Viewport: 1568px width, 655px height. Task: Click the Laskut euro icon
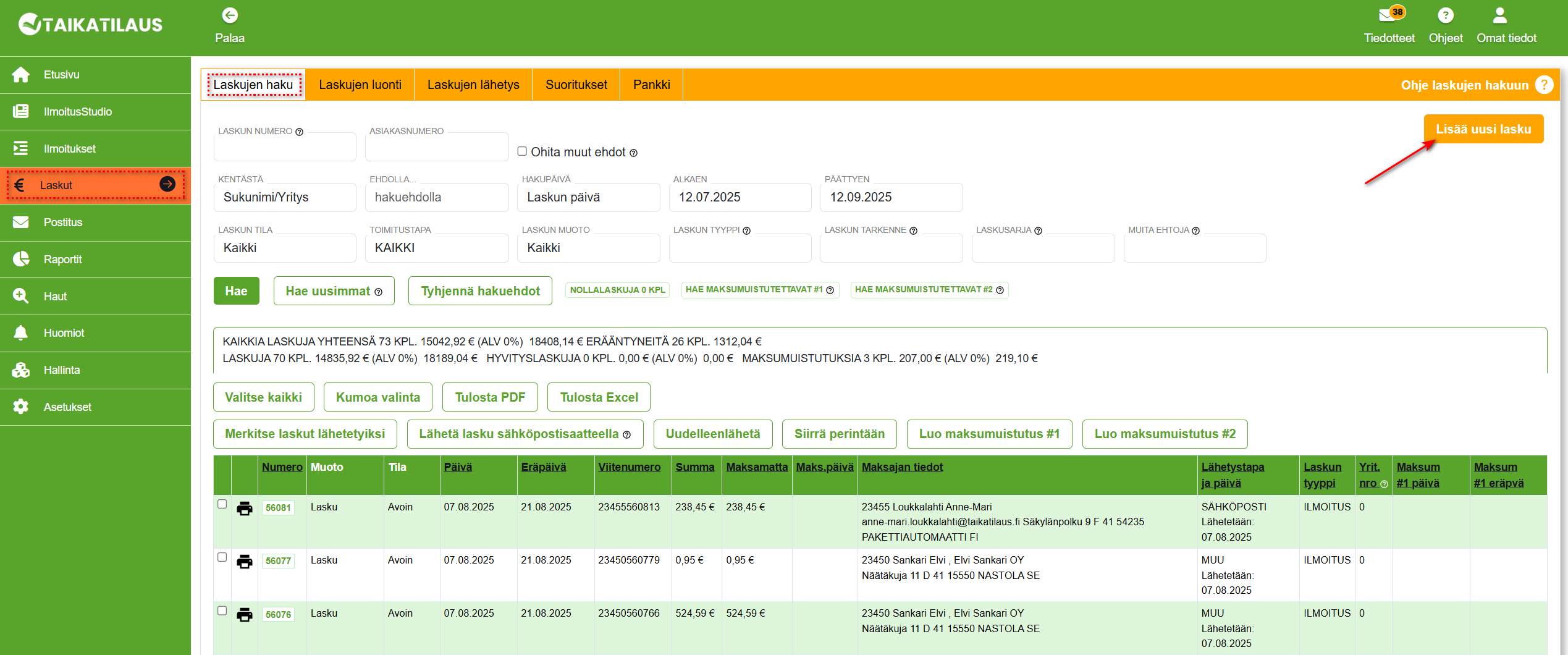pyautogui.click(x=20, y=185)
